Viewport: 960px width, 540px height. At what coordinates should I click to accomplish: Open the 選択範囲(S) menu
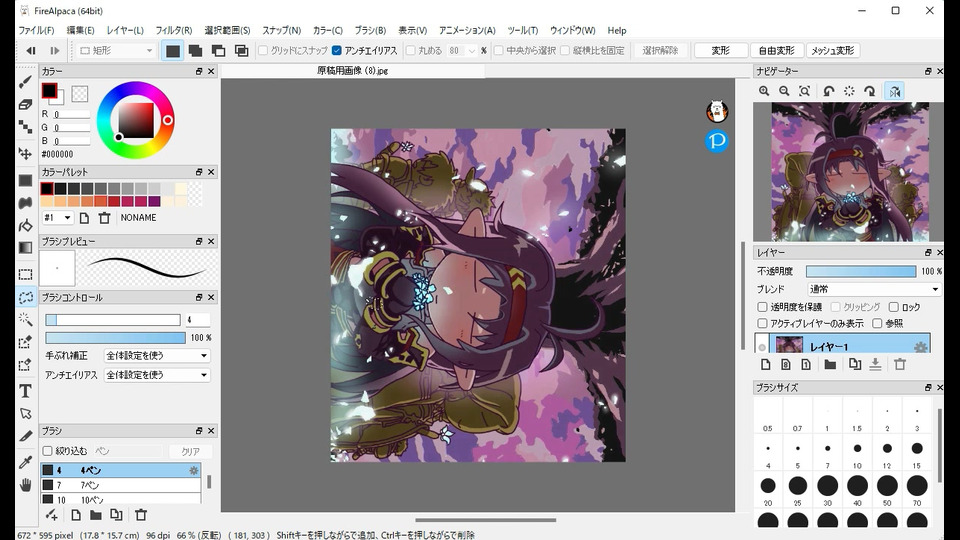227,30
